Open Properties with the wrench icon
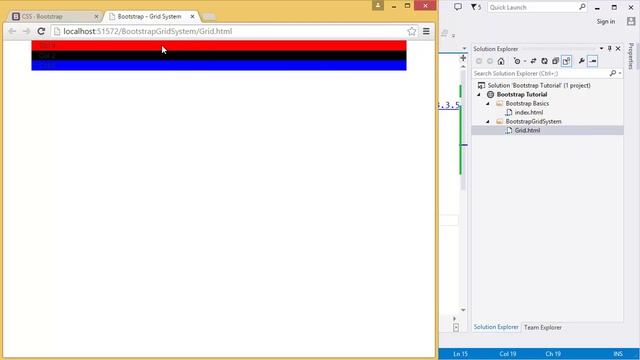640x360 pixels. click(581, 61)
